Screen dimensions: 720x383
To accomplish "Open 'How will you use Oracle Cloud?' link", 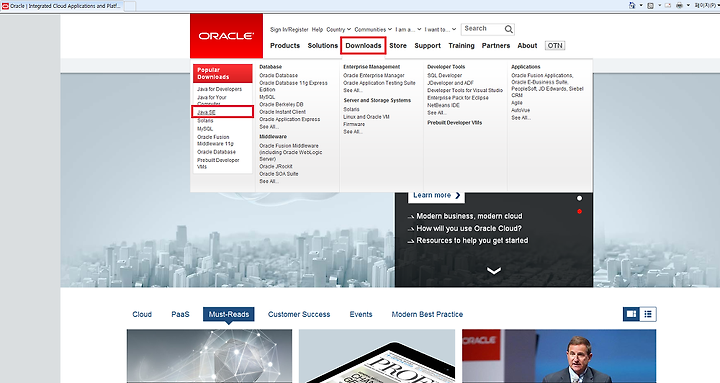I will 469,228.
